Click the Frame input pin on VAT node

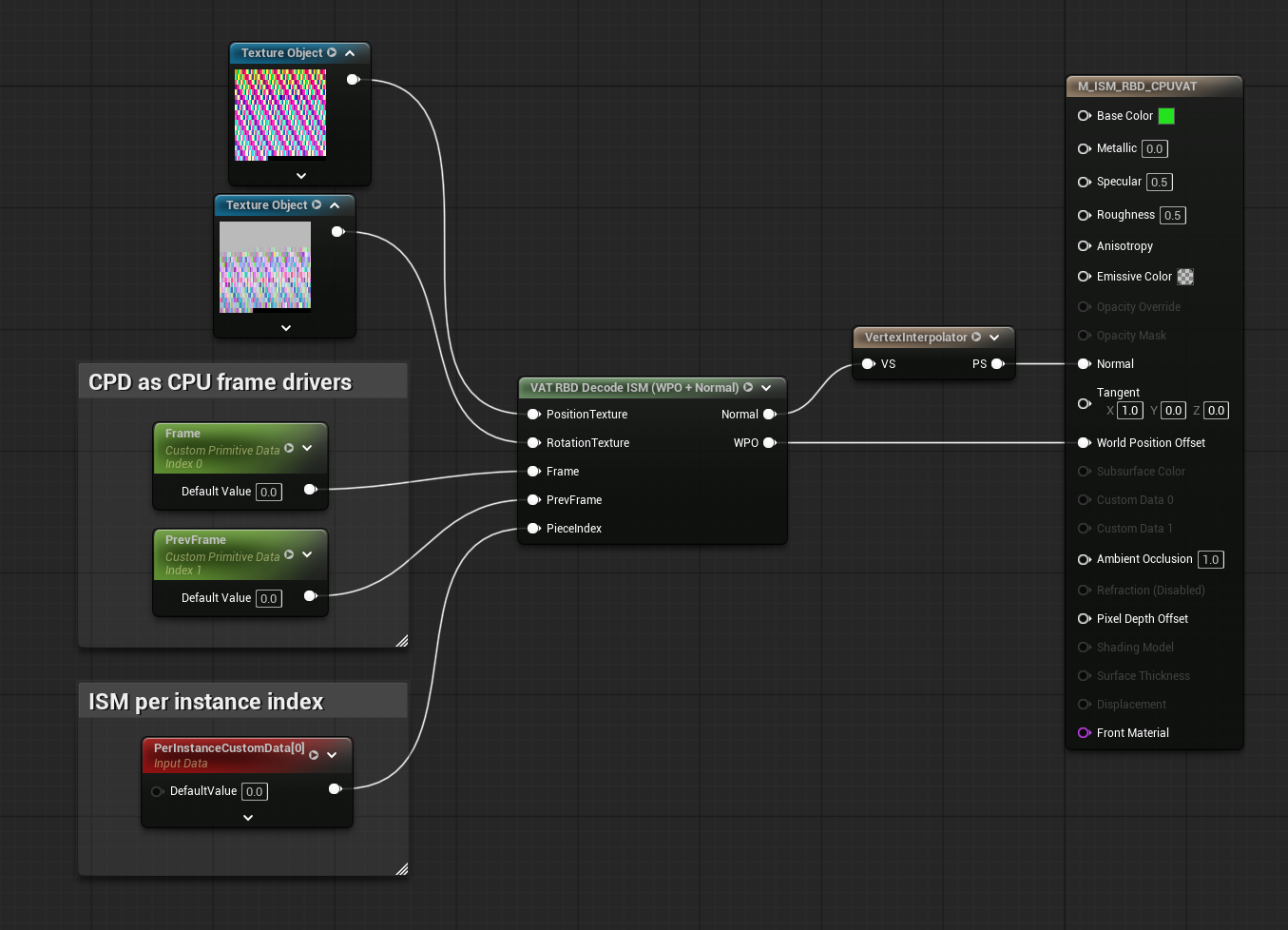(x=533, y=472)
